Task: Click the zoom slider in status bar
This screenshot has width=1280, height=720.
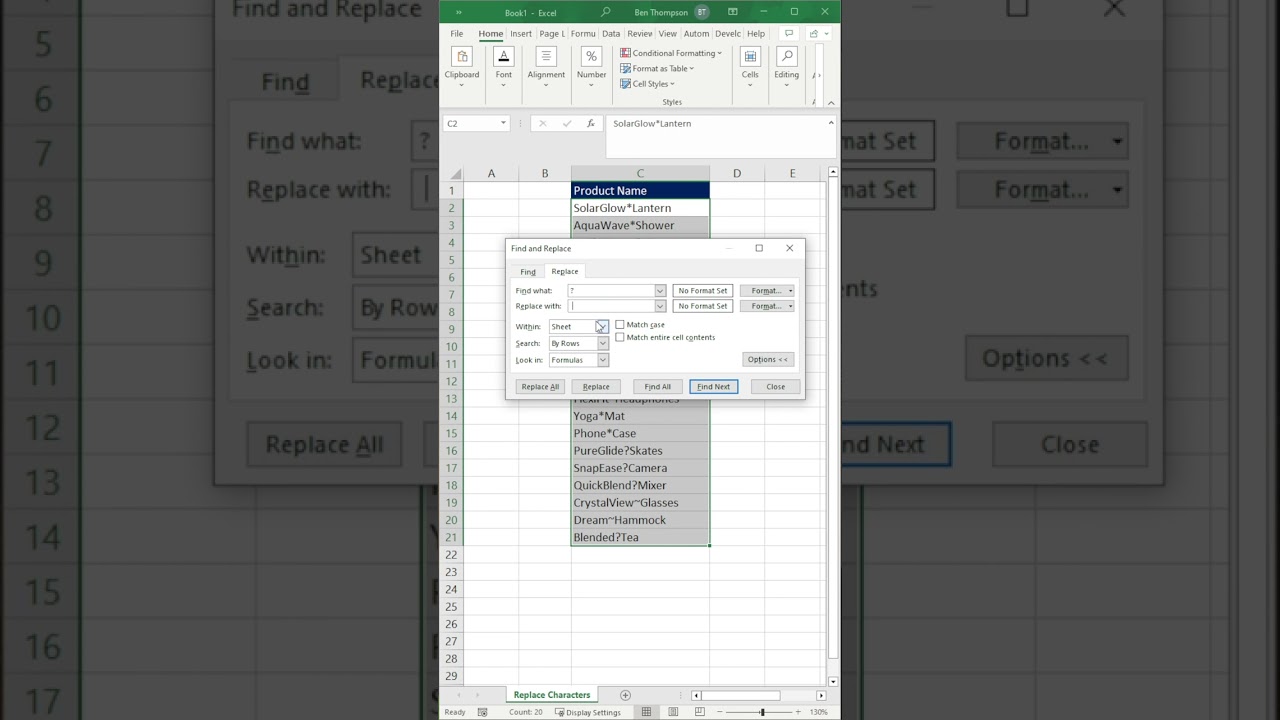Action: click(761, 712)
